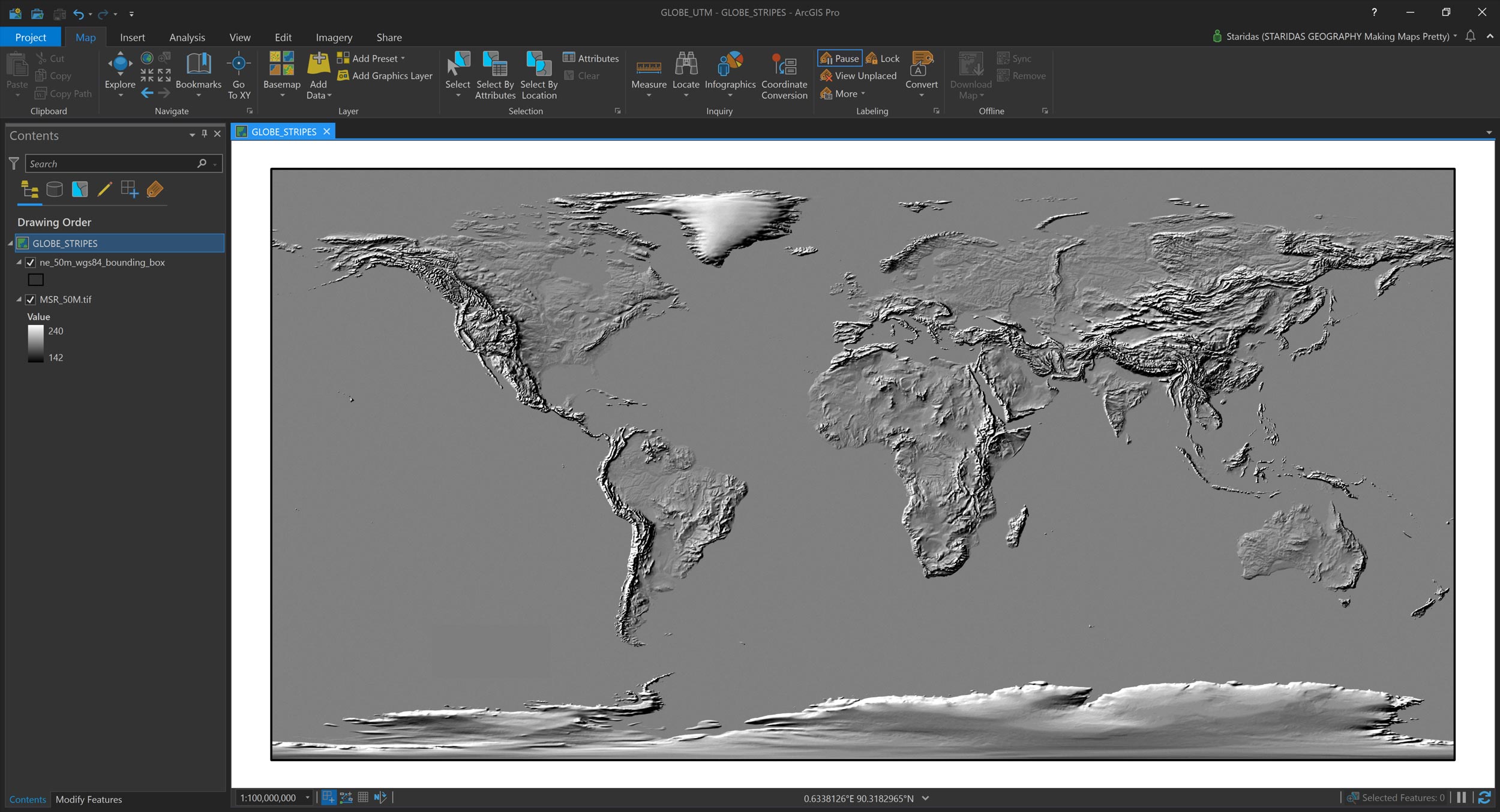Hide the MSR_50M.tif layer
Viewport: 1500px width, 812px height.
31,300
